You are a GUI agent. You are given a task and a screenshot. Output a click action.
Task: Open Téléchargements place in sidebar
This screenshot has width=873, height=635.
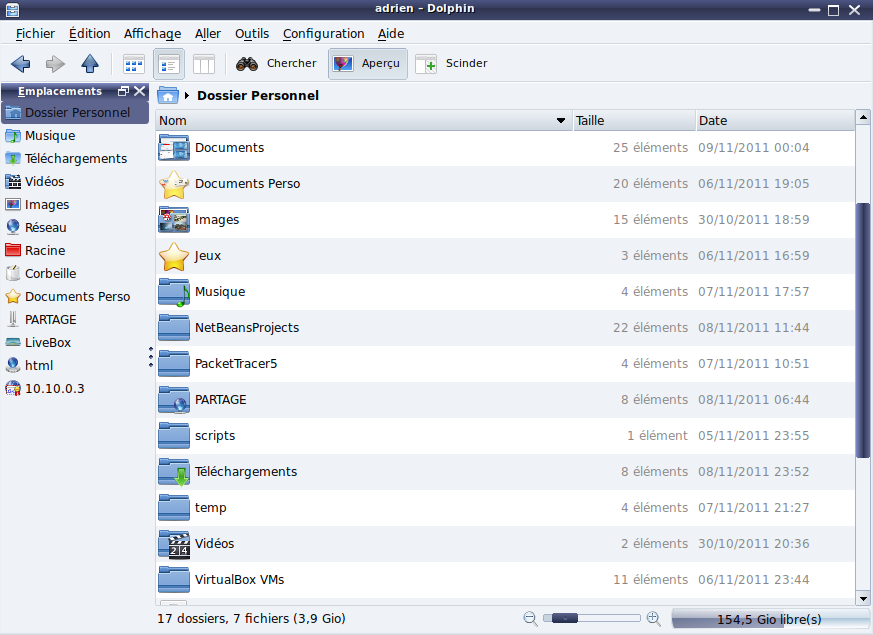pyautogui.click(x=75, y=159)
